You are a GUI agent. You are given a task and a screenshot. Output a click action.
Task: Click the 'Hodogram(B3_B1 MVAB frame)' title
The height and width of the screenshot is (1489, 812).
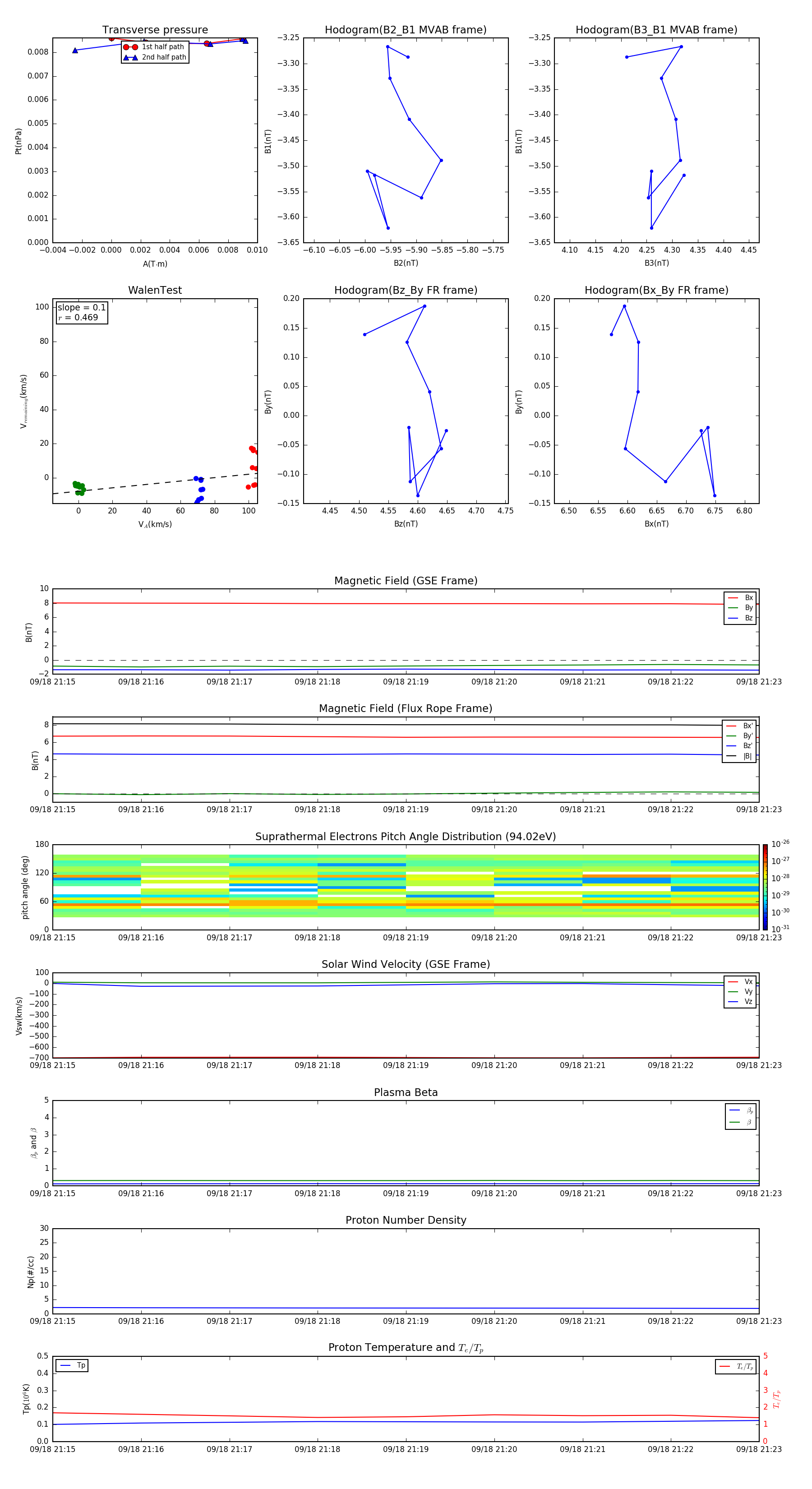point(656,30)
